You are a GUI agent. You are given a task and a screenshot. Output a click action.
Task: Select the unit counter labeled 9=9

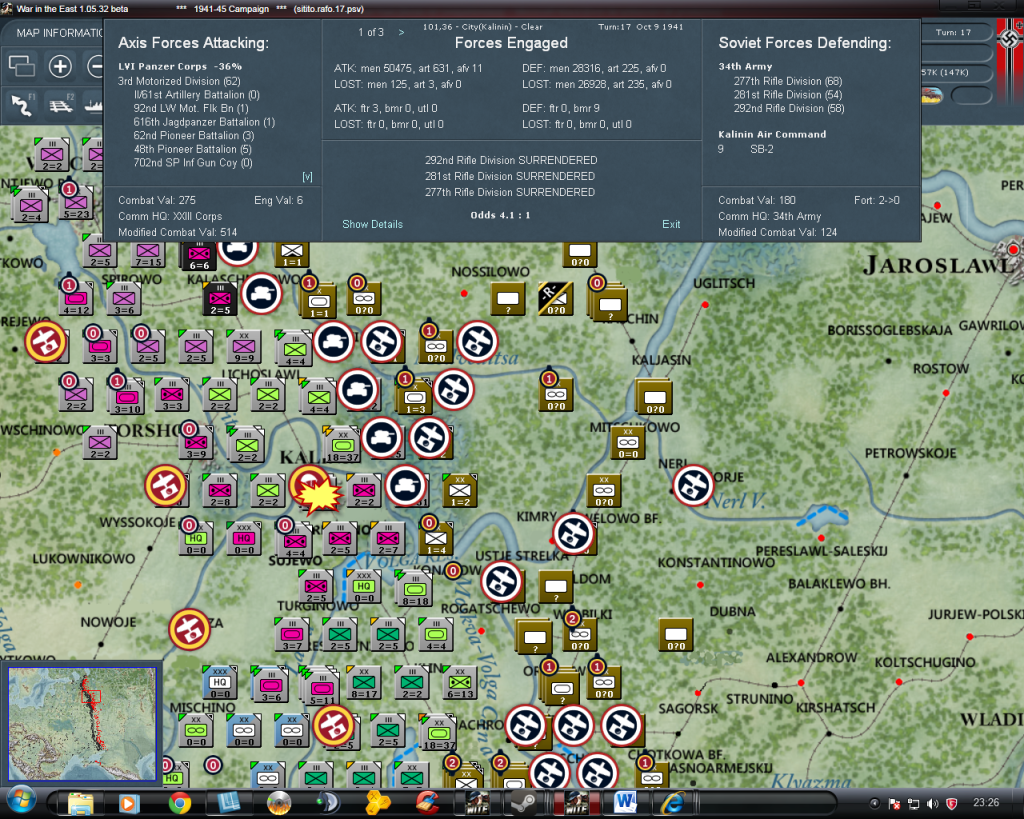click(x=244, y=347)
